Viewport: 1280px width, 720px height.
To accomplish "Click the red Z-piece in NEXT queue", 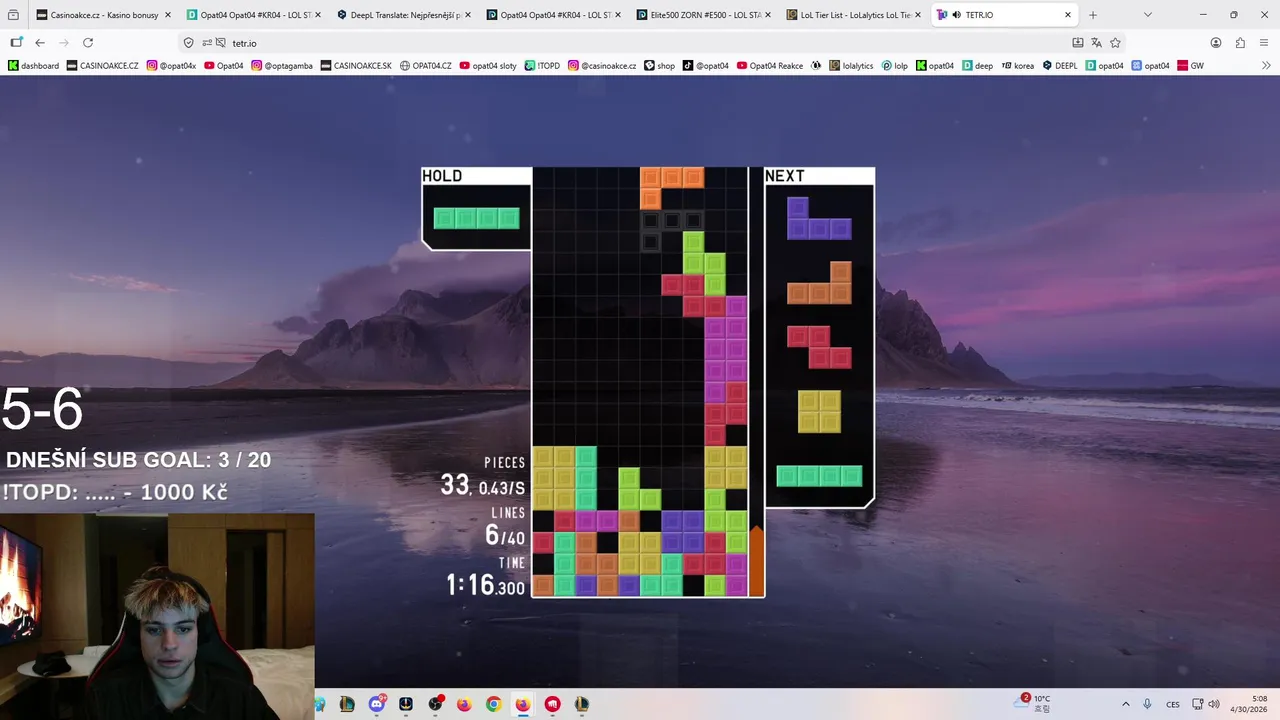I will [819, 347].
